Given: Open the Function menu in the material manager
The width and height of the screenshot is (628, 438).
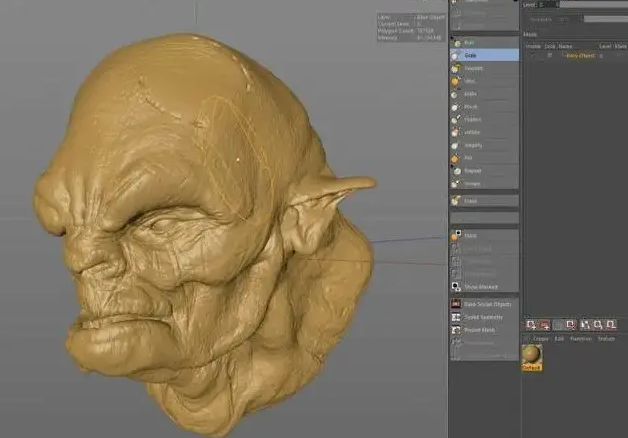Looking at the screenshot, I should tap(580, 339).
